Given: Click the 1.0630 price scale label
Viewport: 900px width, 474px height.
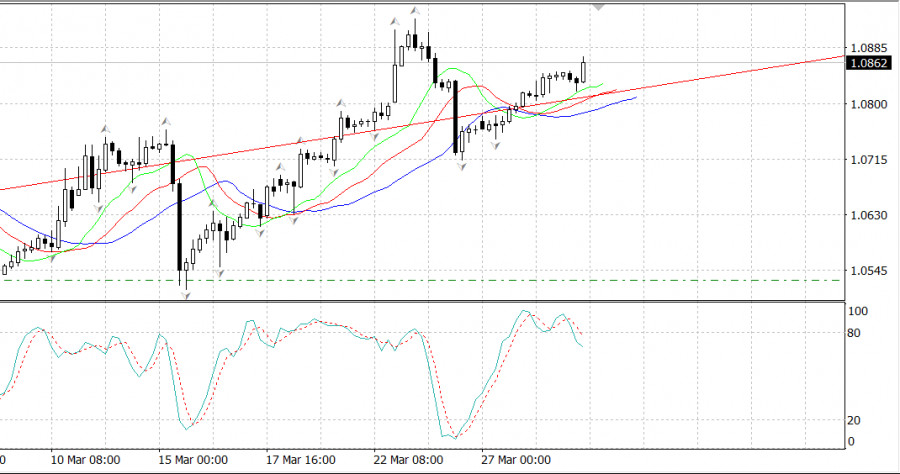Looking at the screenshot, I should click(x=869, y=215).
